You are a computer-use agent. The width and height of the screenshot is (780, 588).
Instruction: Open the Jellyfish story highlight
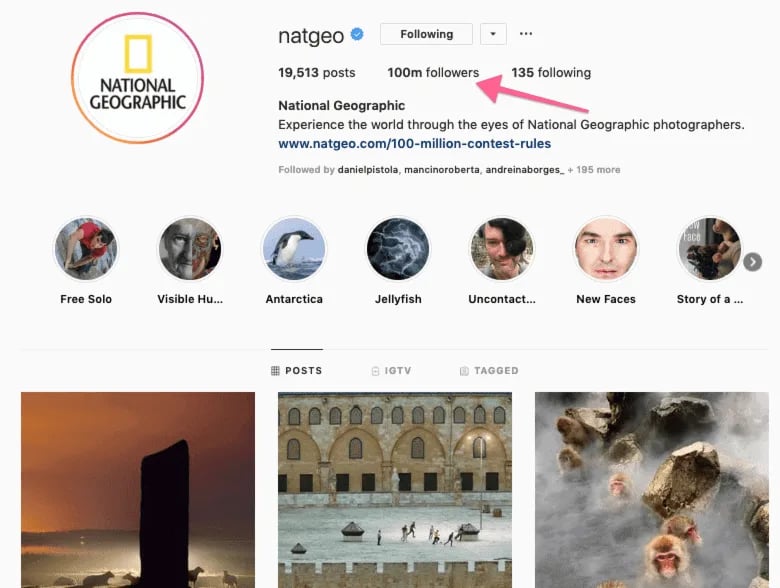[x=398, y=250]
